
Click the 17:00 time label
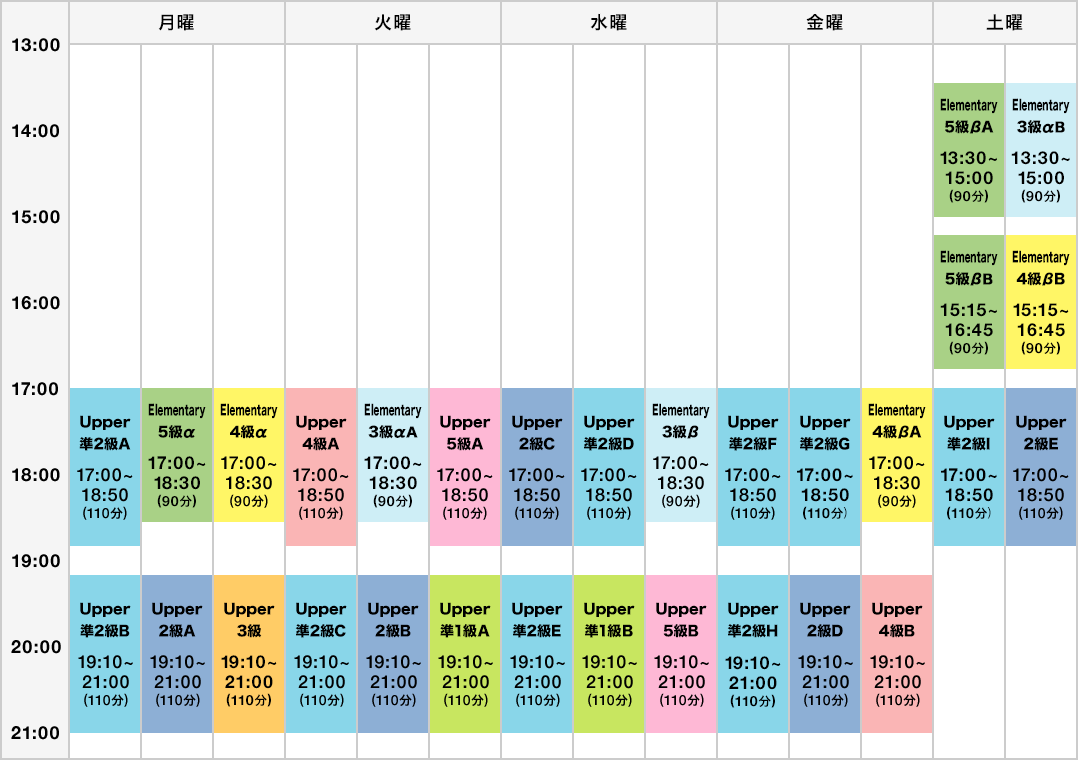click(x=35, y=389)
